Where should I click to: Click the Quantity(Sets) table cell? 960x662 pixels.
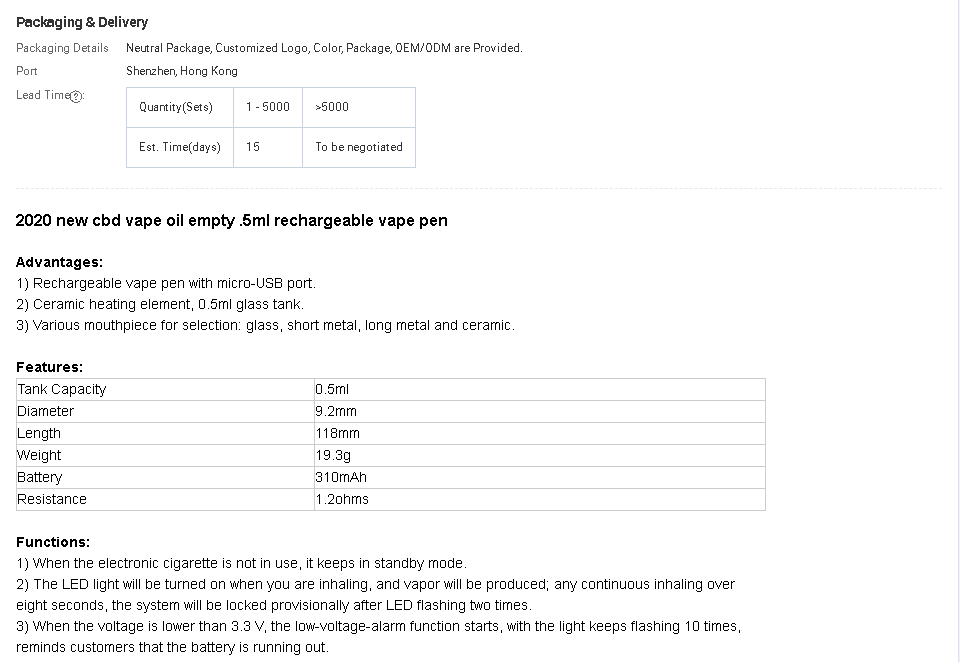point(180,107)
